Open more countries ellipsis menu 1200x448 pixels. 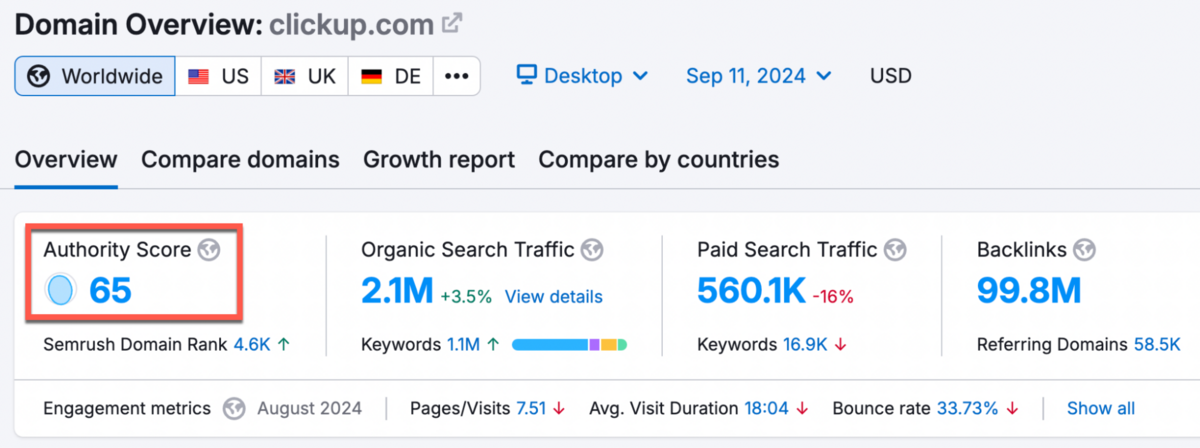457,76
